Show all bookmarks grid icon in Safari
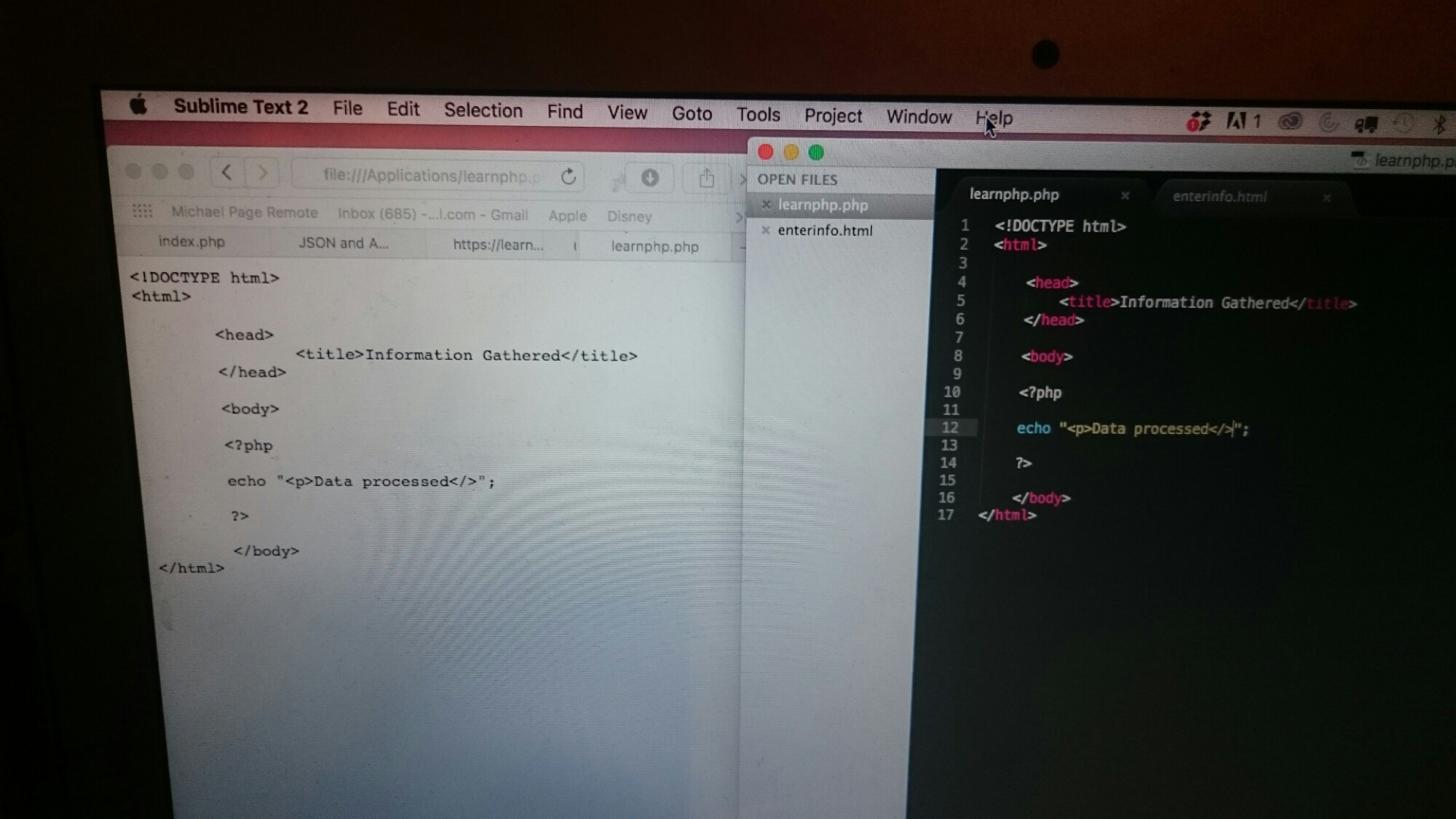The width and height of the screenshot is (1456, 819). tap(142, 211)
